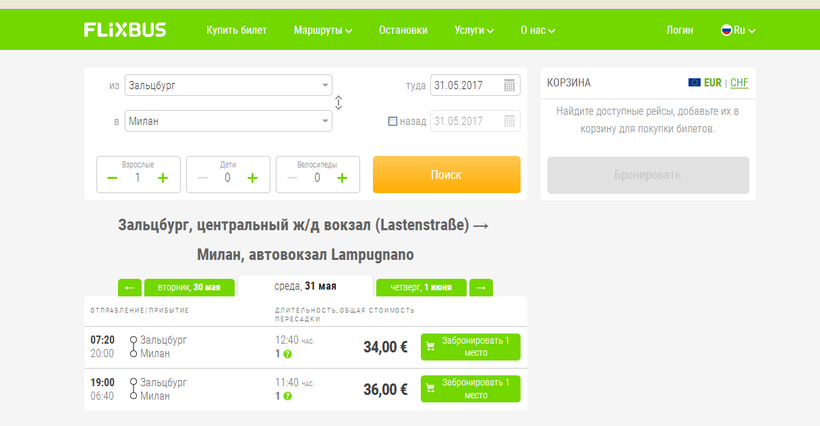Go to next dates arrow
Viewport: 820px width, 426px height.
tap(481, 288)
